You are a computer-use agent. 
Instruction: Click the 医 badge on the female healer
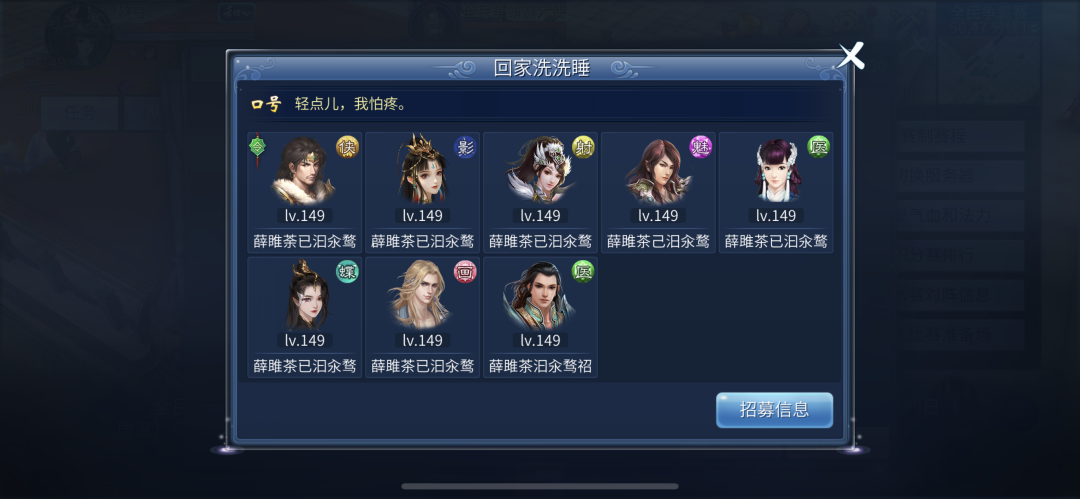pos(819,147)
